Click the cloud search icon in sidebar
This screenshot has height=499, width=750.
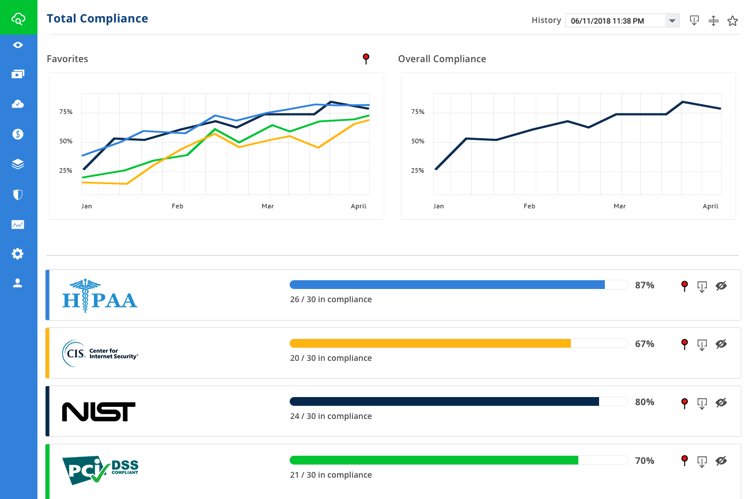pyautogui.click(x=18, y=17)
